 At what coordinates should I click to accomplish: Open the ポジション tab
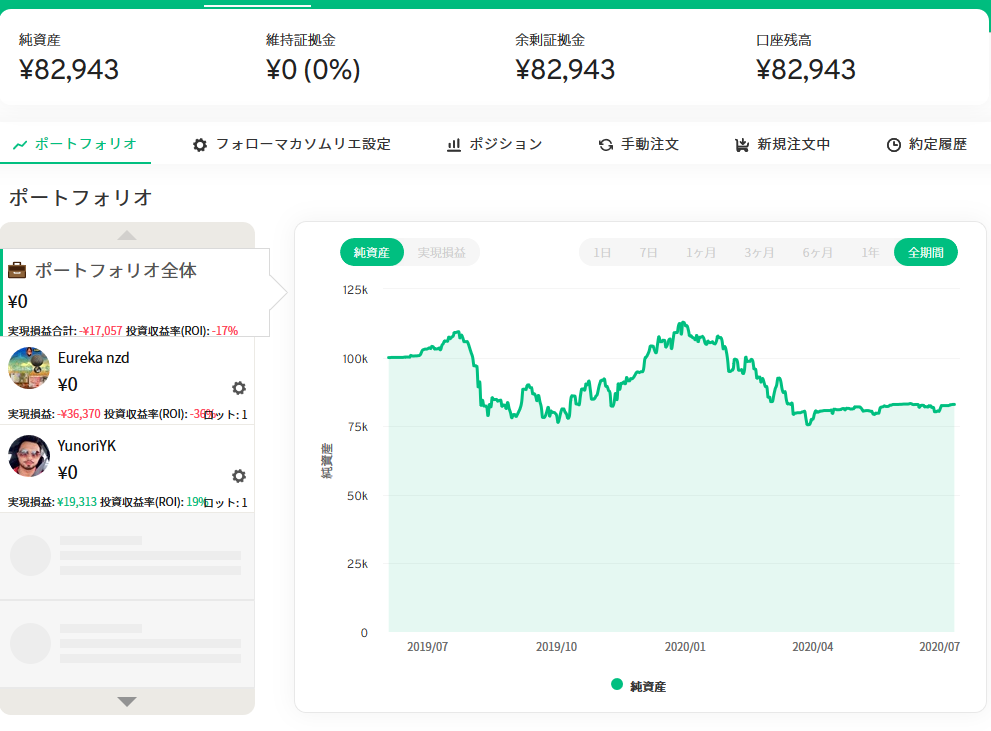pyautogui.click(x=494, y=145)
